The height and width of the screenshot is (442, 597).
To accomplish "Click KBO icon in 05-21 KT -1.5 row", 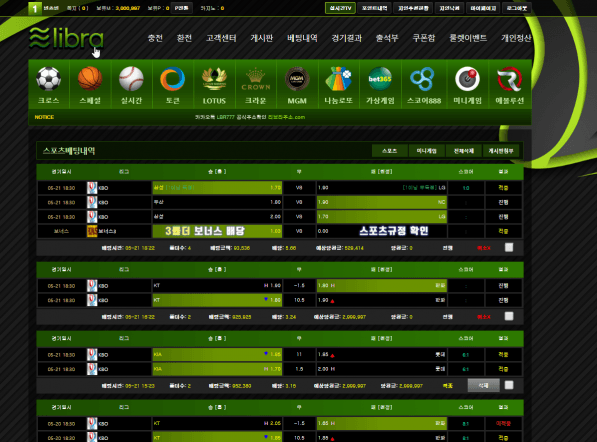I will 92,286.
